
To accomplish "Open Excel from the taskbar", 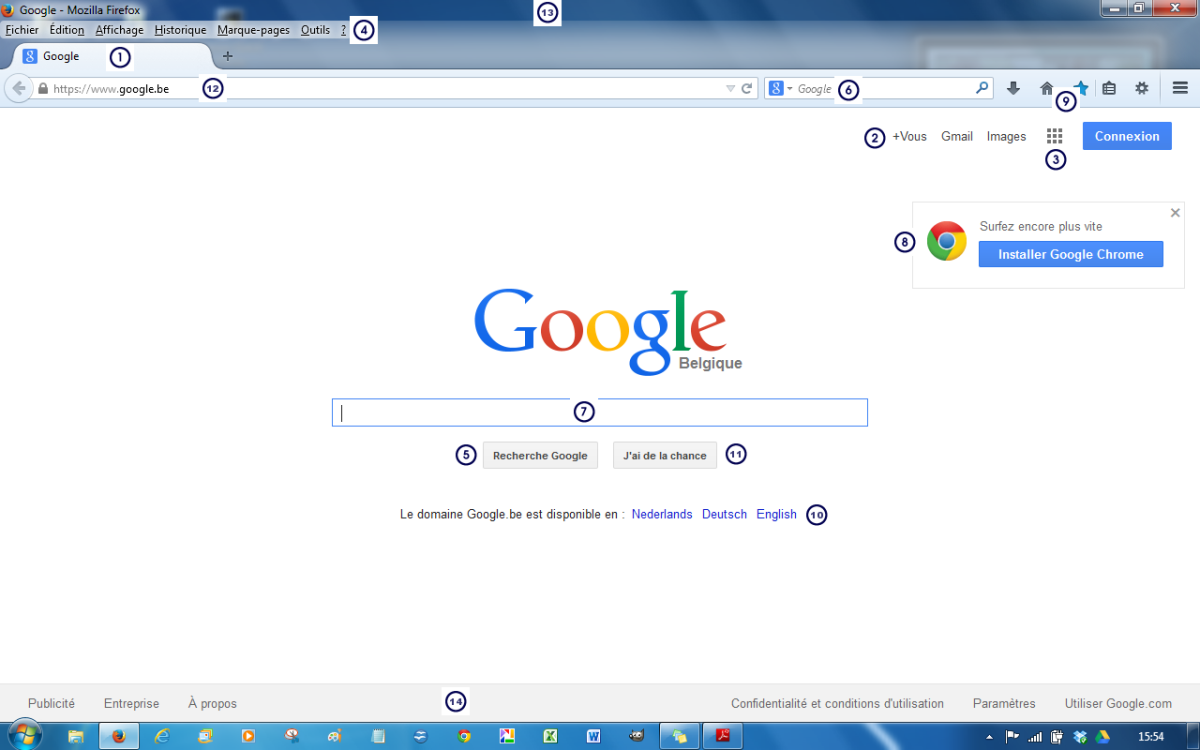I will [x=550, y=736].
